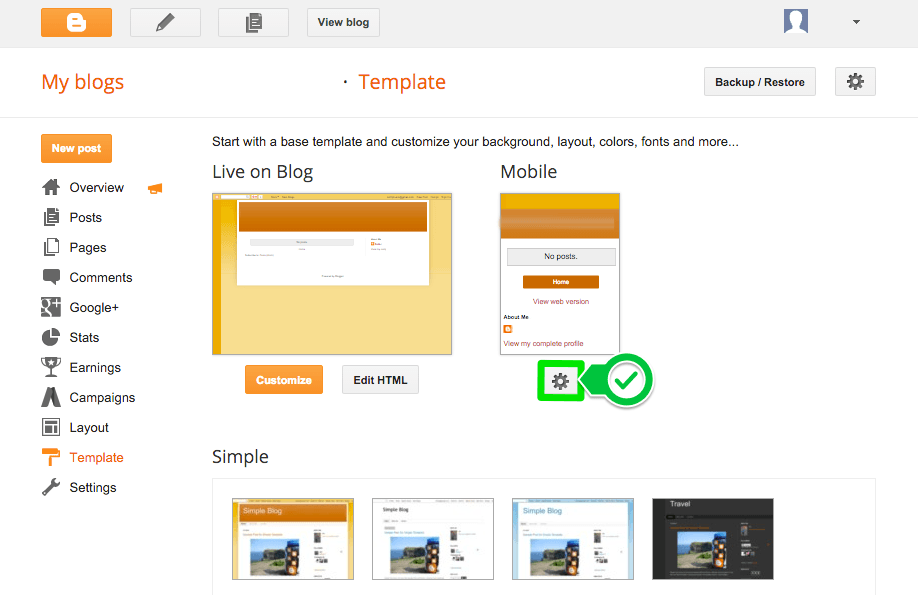918x595 pixels.
Task: Open Layout via its sidebar icon
Action: (50, 427)
